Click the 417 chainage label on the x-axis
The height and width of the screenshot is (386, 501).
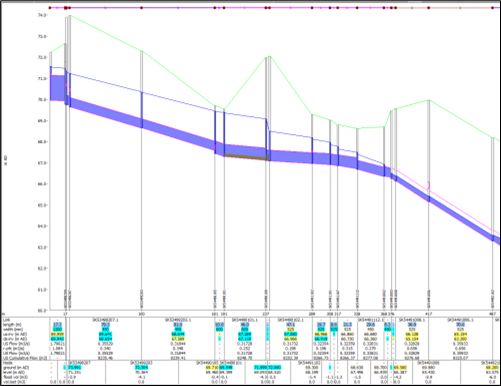(429, 314)
